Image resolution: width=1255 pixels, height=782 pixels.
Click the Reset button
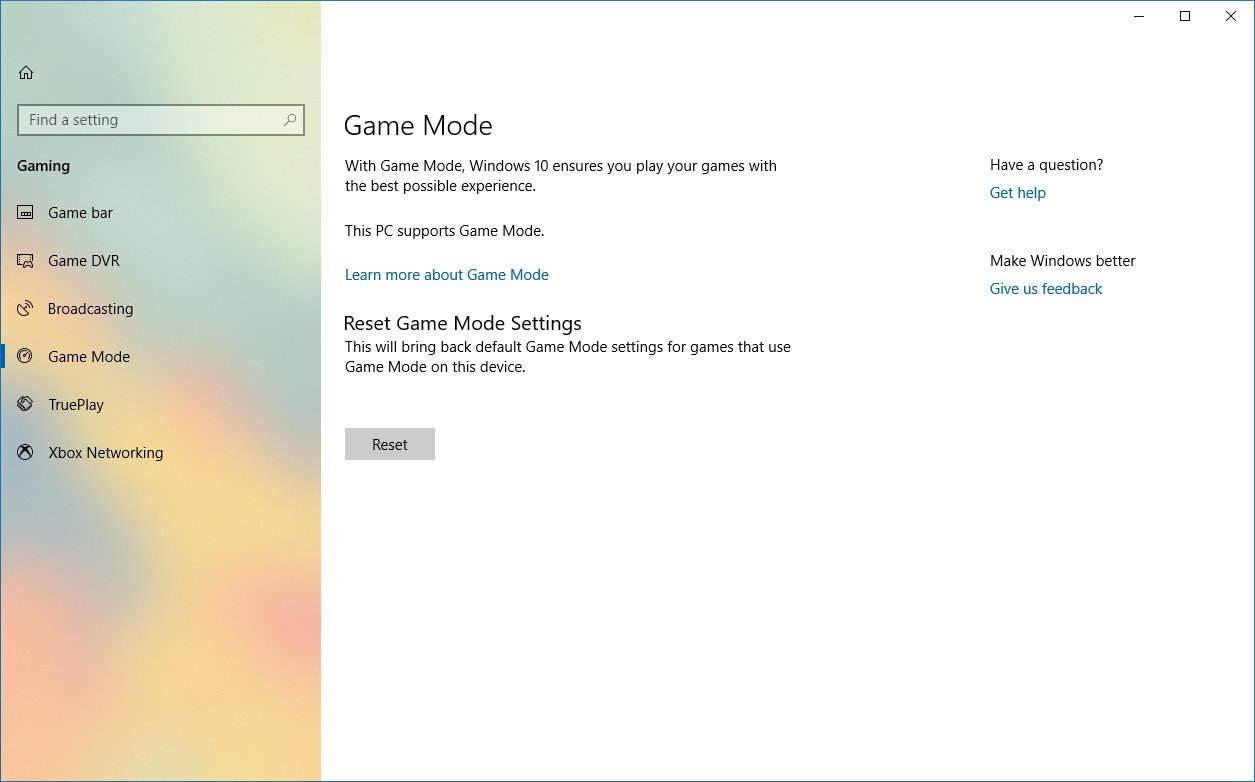coord(390,444)
